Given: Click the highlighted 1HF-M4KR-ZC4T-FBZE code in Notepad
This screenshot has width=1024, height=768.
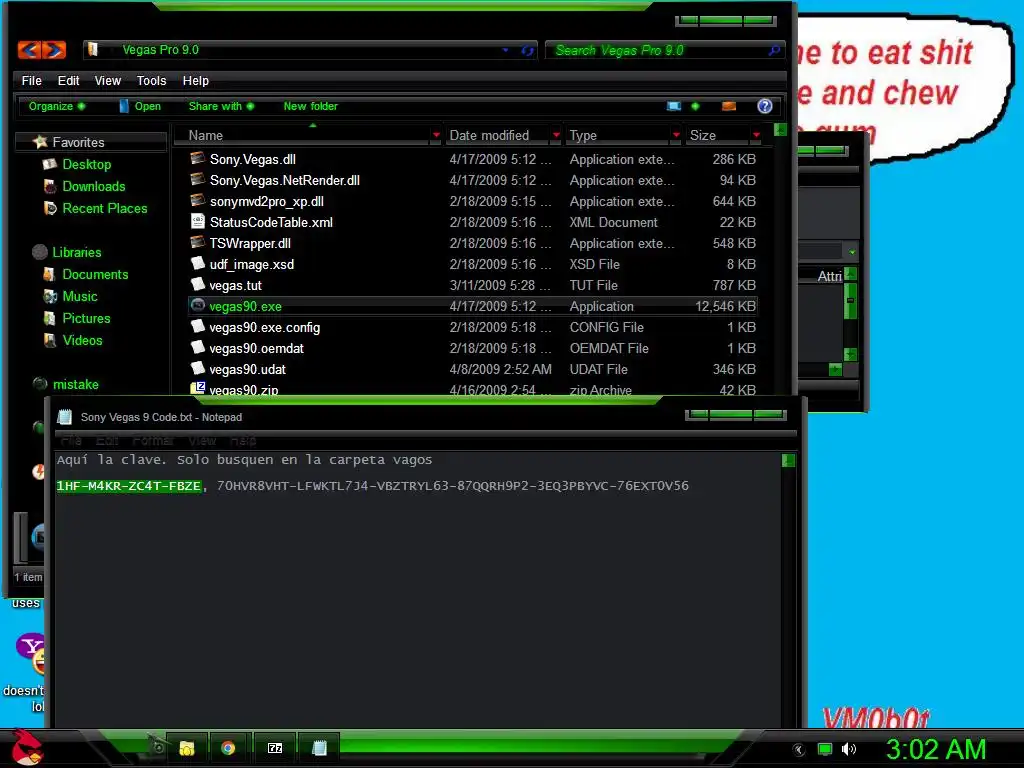Looking at the screenshot, I should [x=129, y=486].
